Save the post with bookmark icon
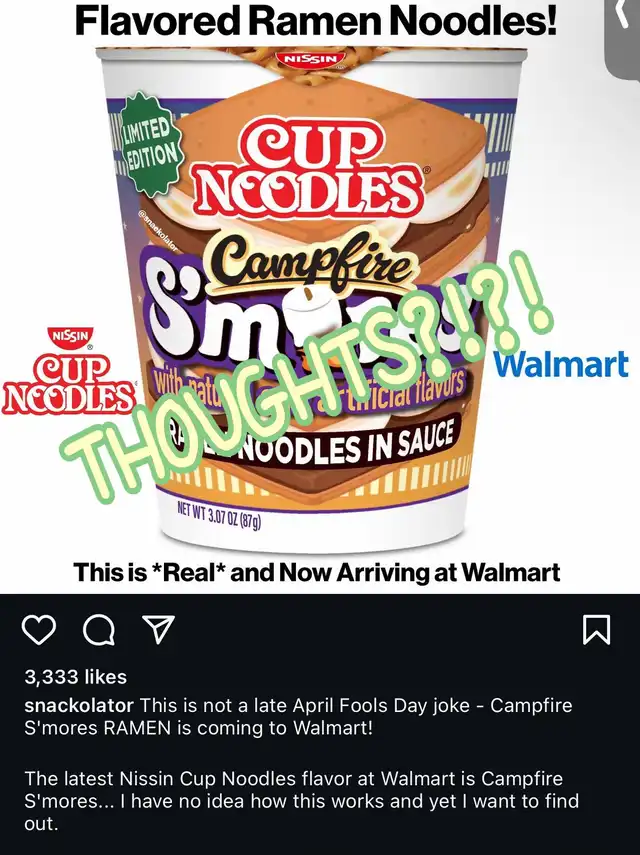Screen dimensions: 640x855 pos(597,630)
